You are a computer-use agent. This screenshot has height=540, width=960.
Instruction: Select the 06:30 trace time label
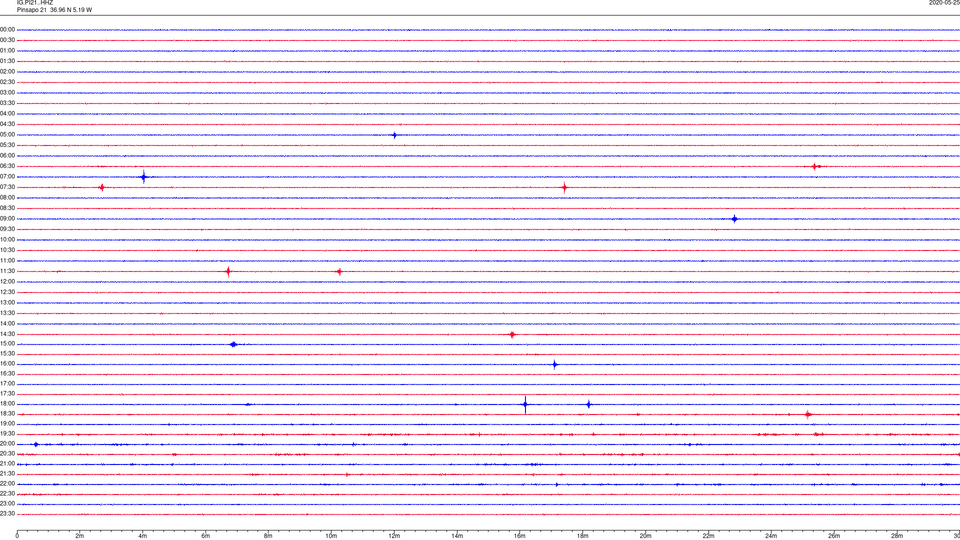click(x=7, y=166)
